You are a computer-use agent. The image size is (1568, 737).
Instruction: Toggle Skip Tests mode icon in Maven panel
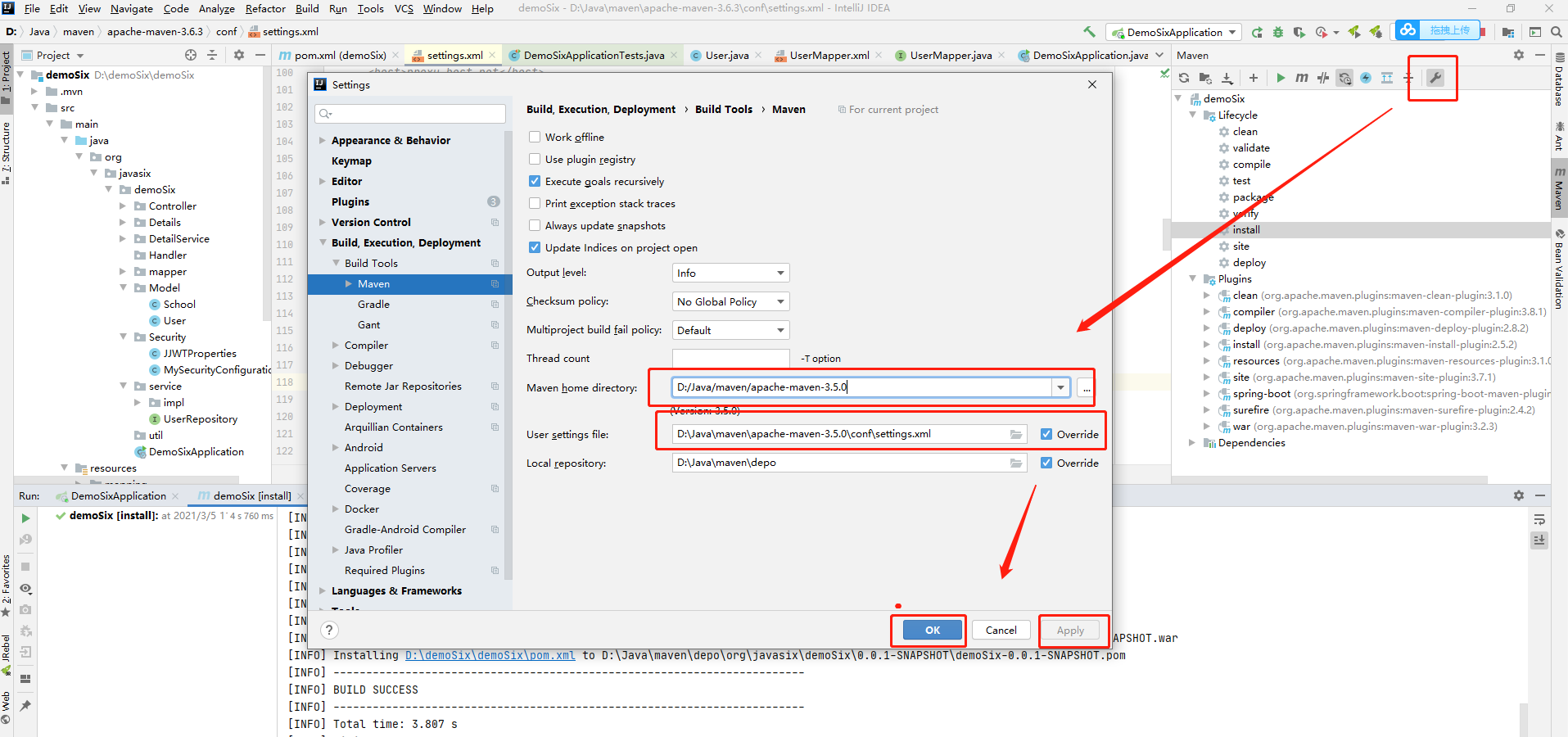click(1366, 78)
